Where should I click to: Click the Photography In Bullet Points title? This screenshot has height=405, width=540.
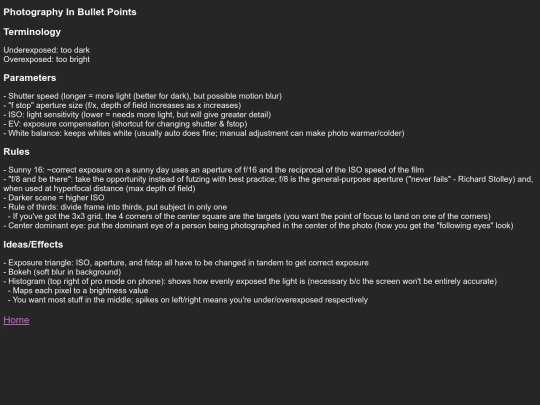(70, 12)
